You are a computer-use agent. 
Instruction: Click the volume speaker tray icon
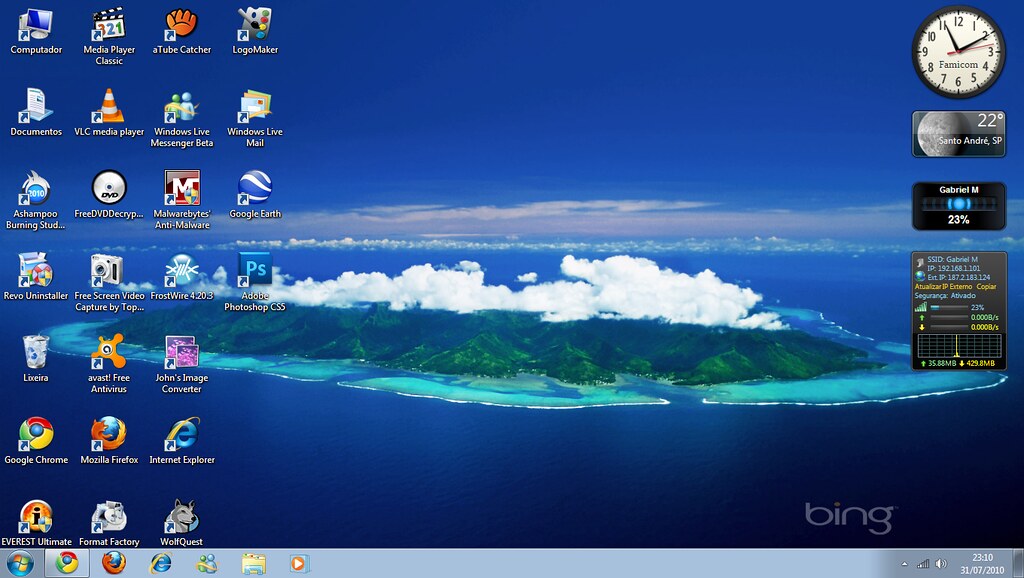(941, 564)
